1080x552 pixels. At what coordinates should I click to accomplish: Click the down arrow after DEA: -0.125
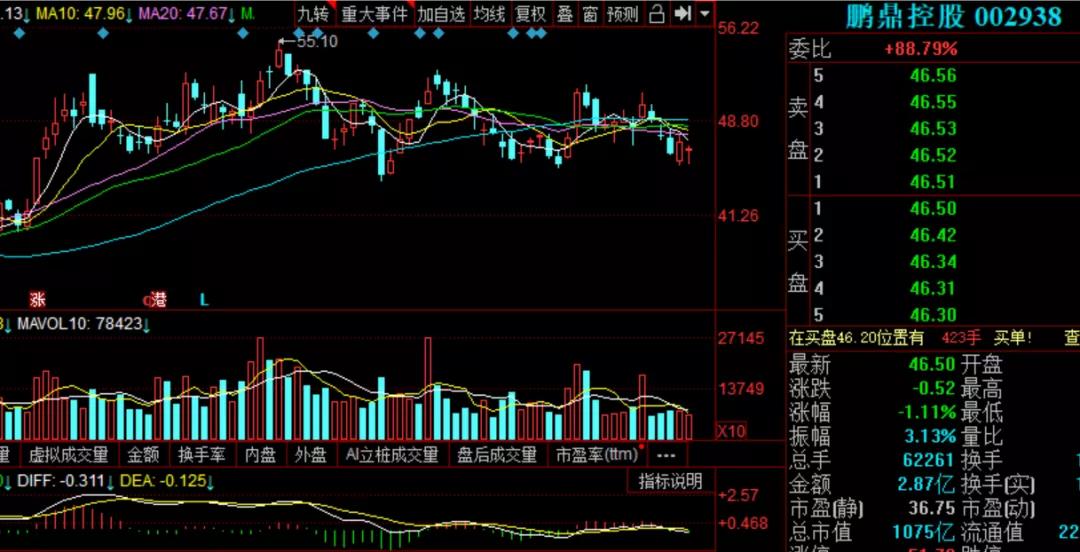[210, 481]
